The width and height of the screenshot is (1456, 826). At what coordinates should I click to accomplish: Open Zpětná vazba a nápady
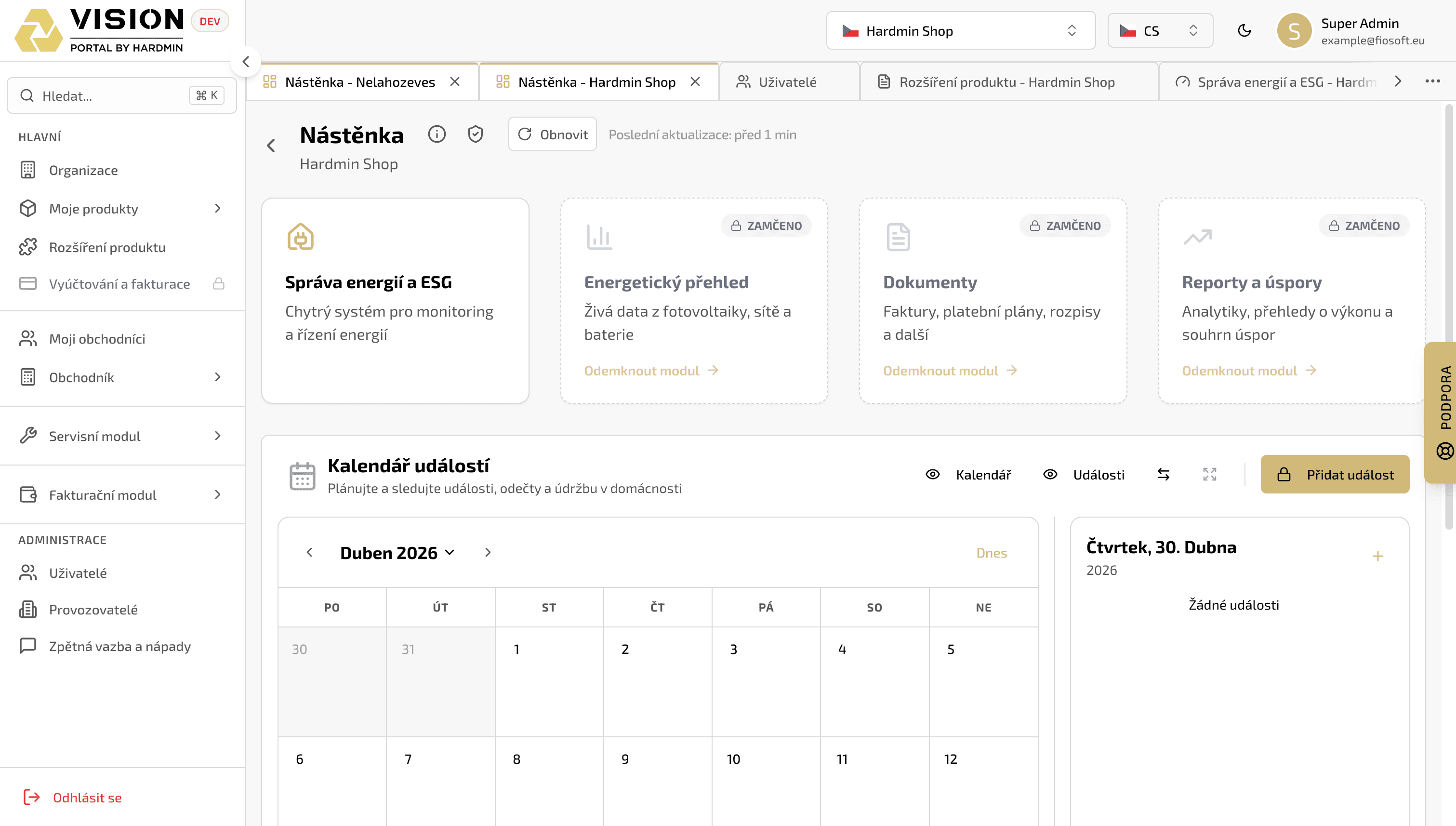[122, 646]
